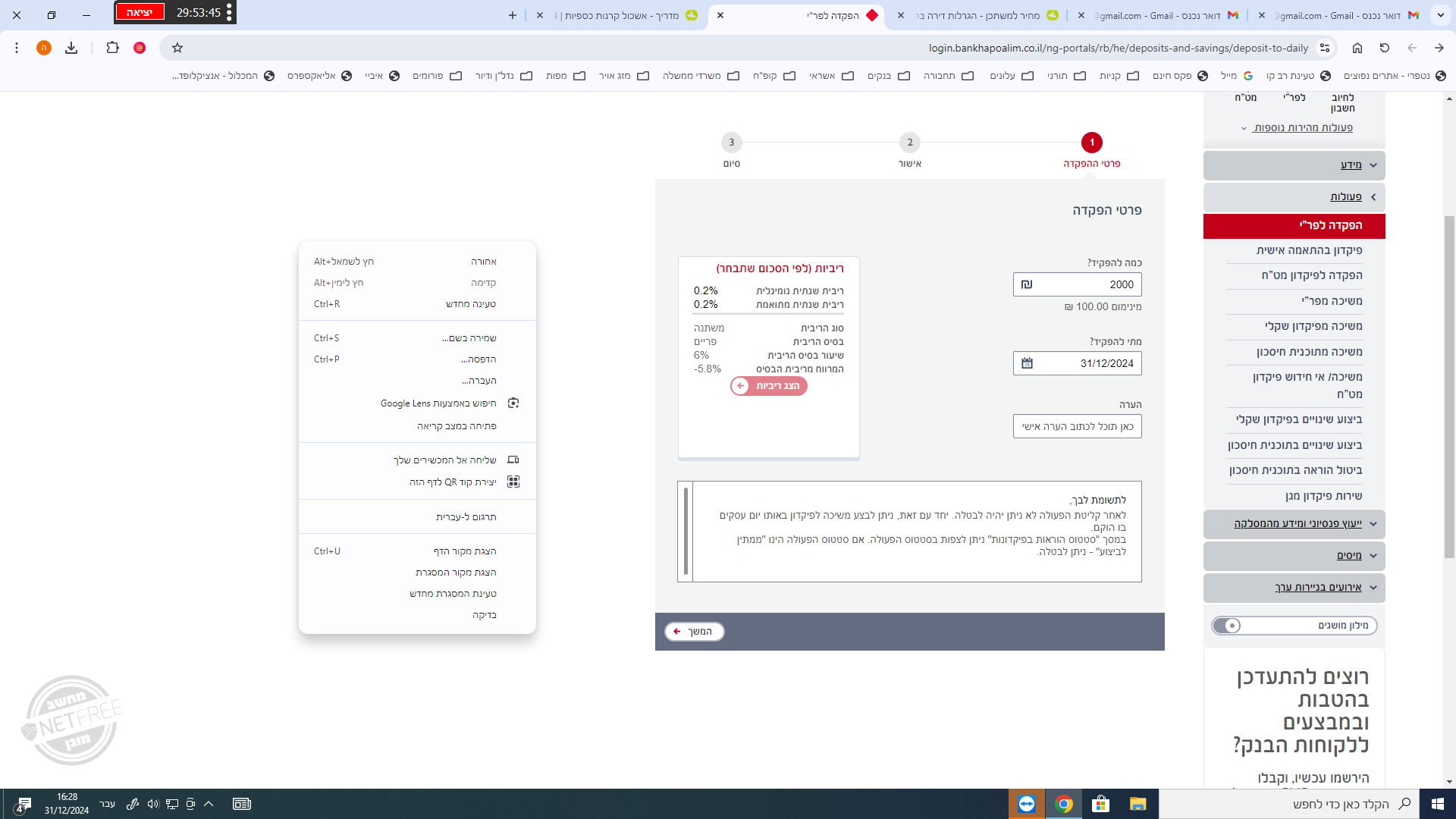The height and width of the screenshot is (819, 1456).
Task: Click the calendar icon in date field
Action: (1027, 363)
